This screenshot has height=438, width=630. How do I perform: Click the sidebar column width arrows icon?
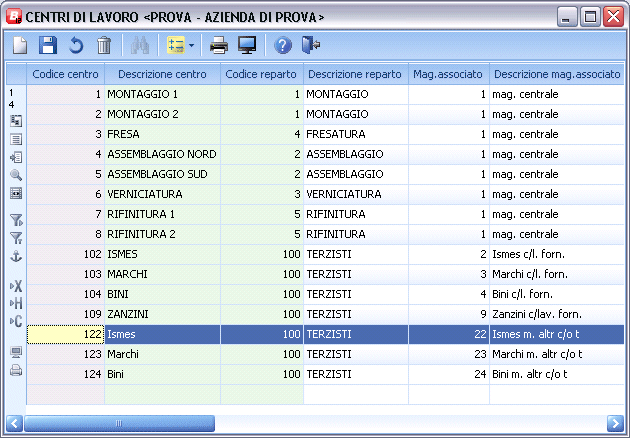pyautogui.click(x=16, y=193)
